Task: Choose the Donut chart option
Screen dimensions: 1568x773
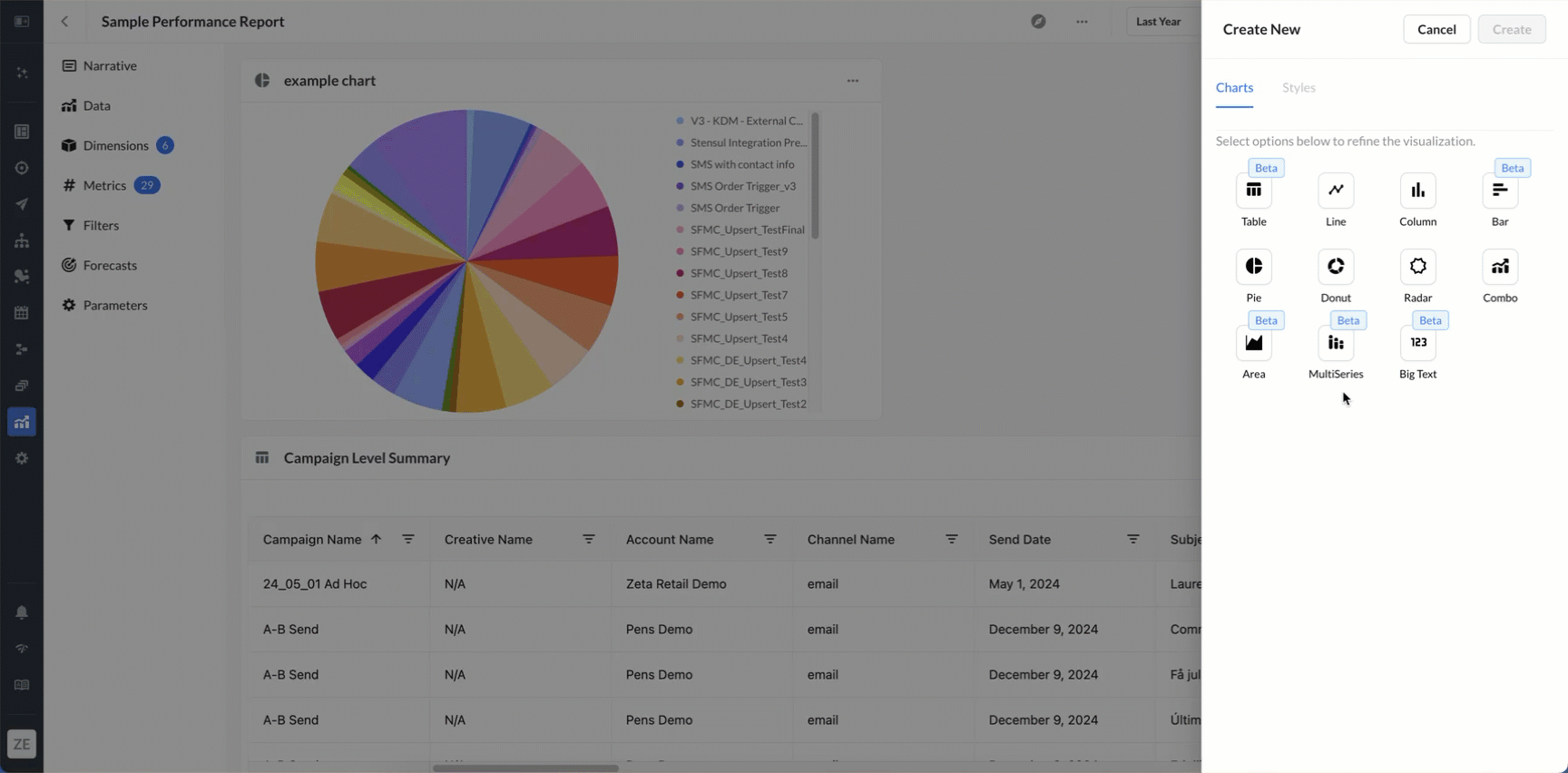Action: click(1336, 266)
